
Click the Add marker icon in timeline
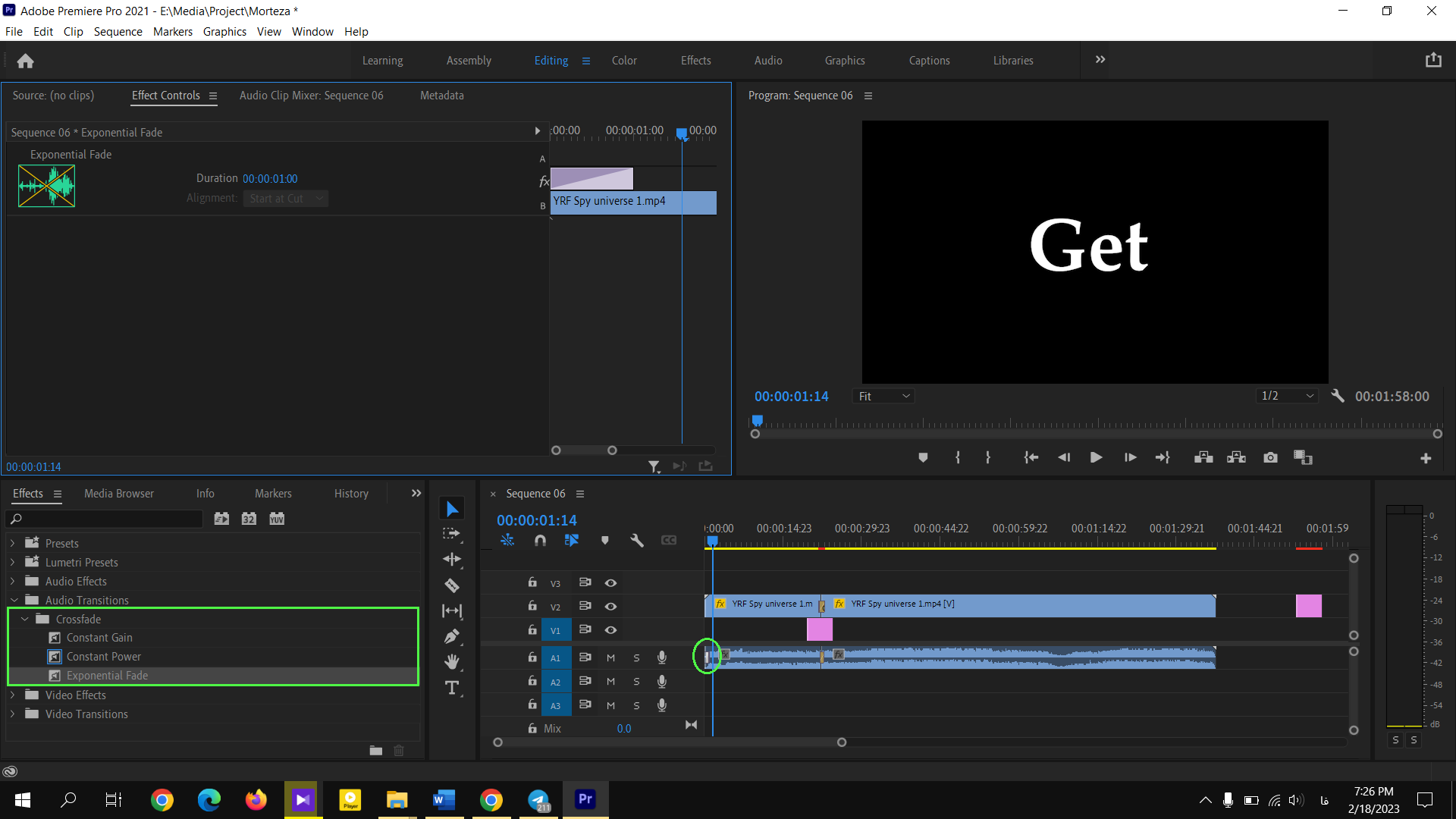click(x=605, y=540)
